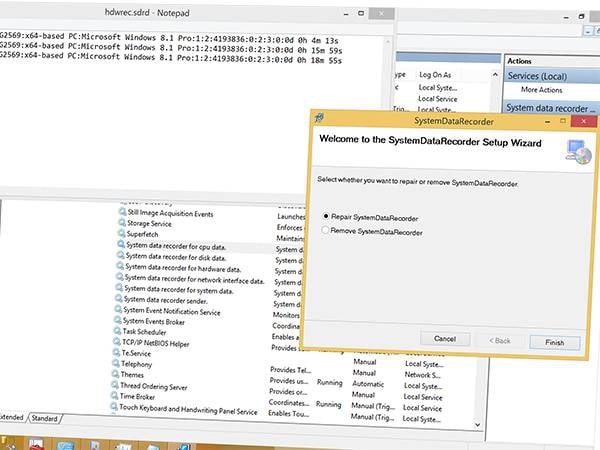This screenshot has height=450, width=600.
Task: Click gear icon of Task Scheduler service
Action: pyautogui.click(x=117, y=330)
